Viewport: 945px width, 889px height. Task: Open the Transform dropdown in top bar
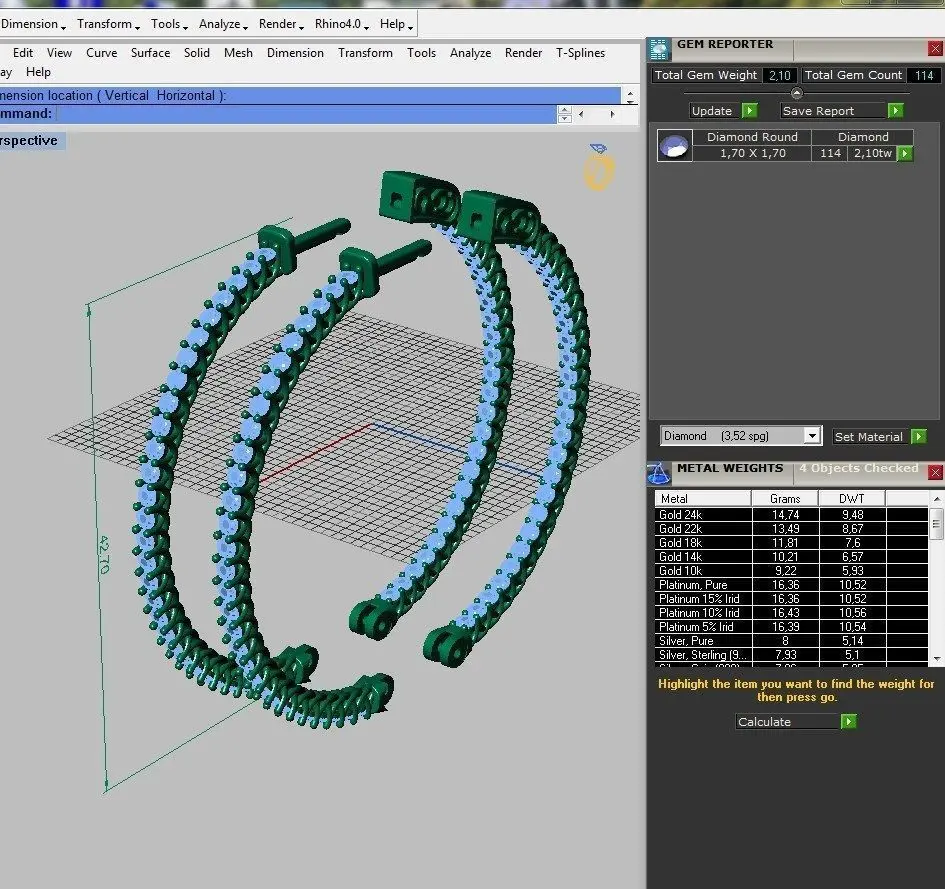pyautogui.click(x=108, y=24)
